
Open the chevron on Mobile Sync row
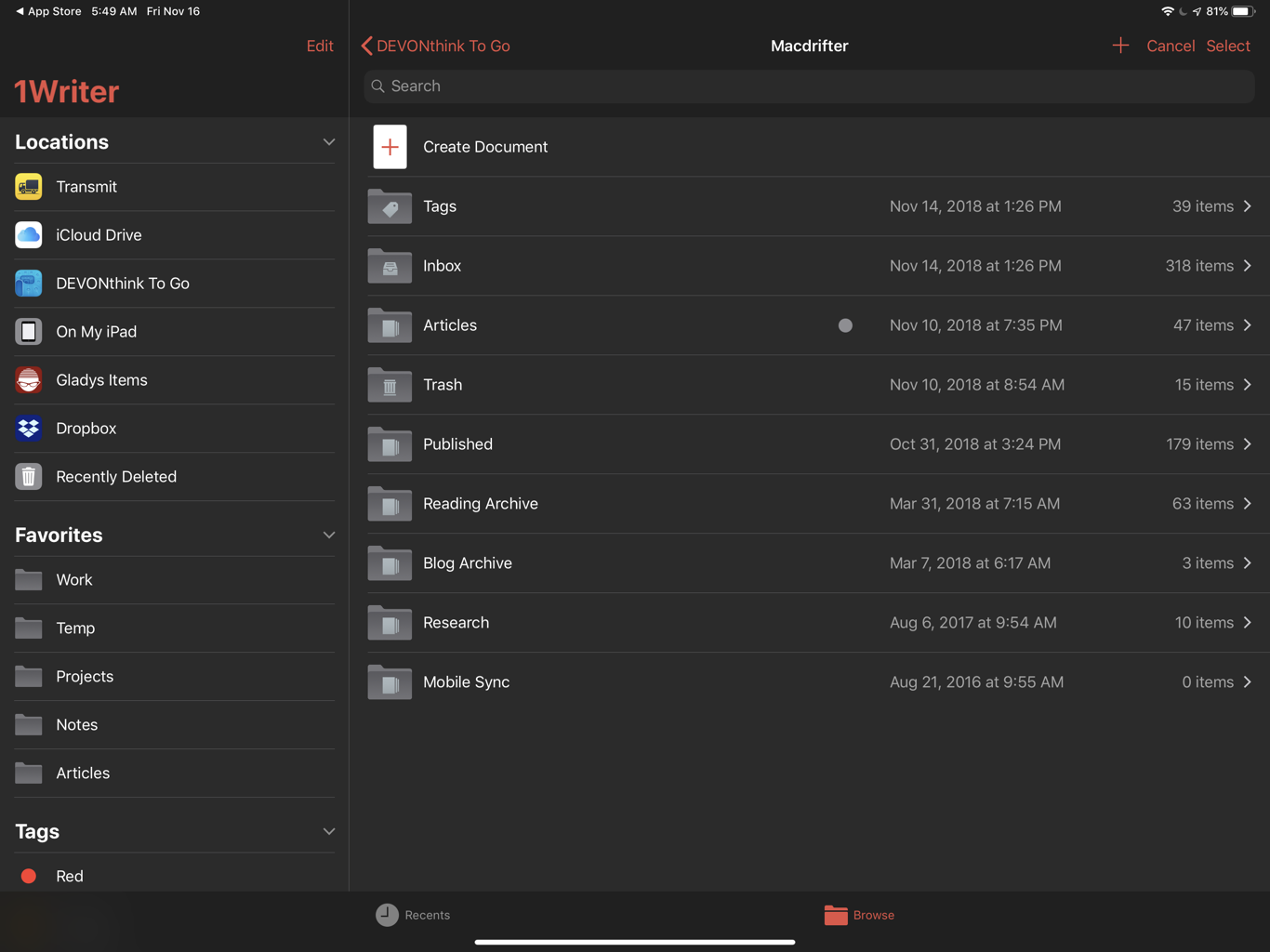(x=1248, y=682)
